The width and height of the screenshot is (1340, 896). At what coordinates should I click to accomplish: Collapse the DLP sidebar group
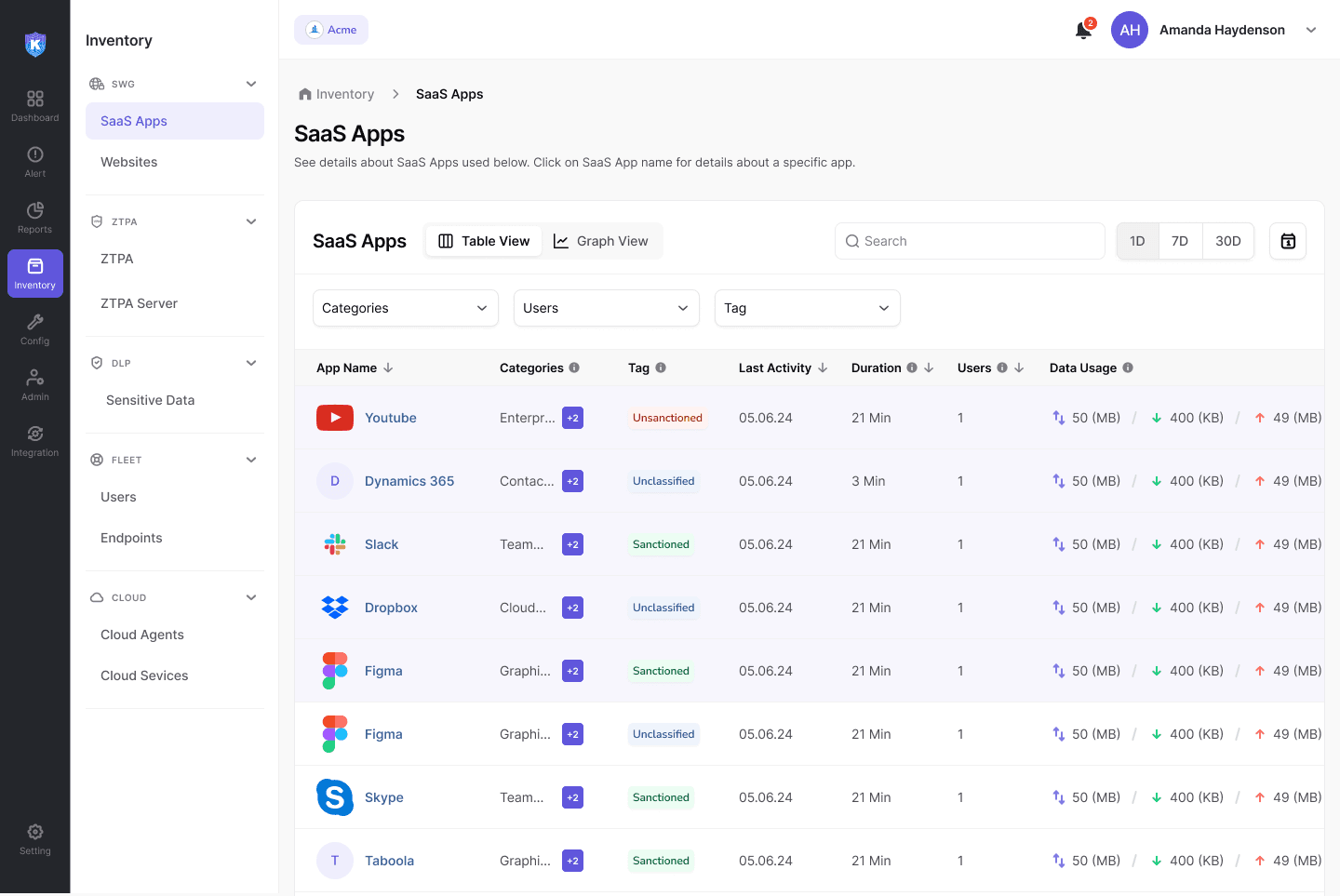251,363
